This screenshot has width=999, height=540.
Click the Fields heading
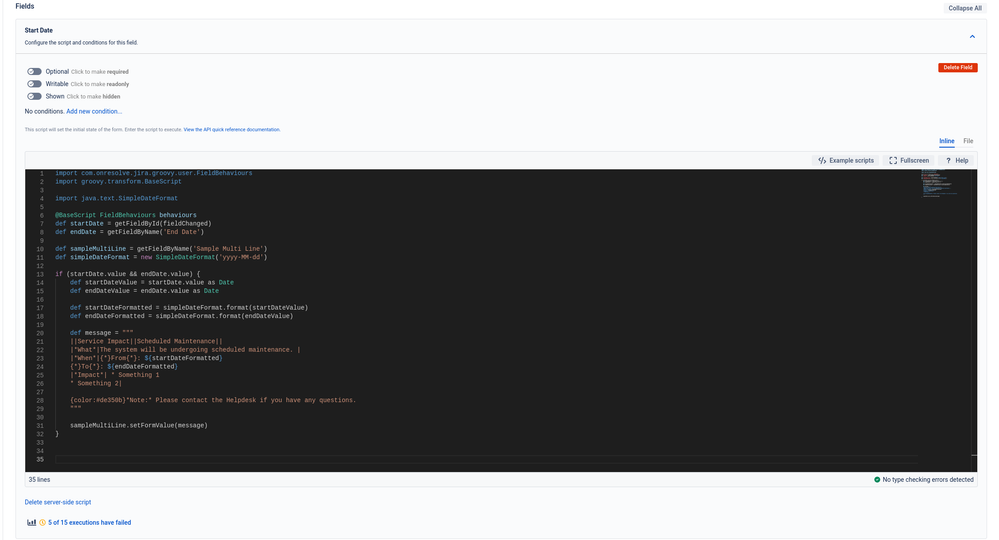coord(25,6)
